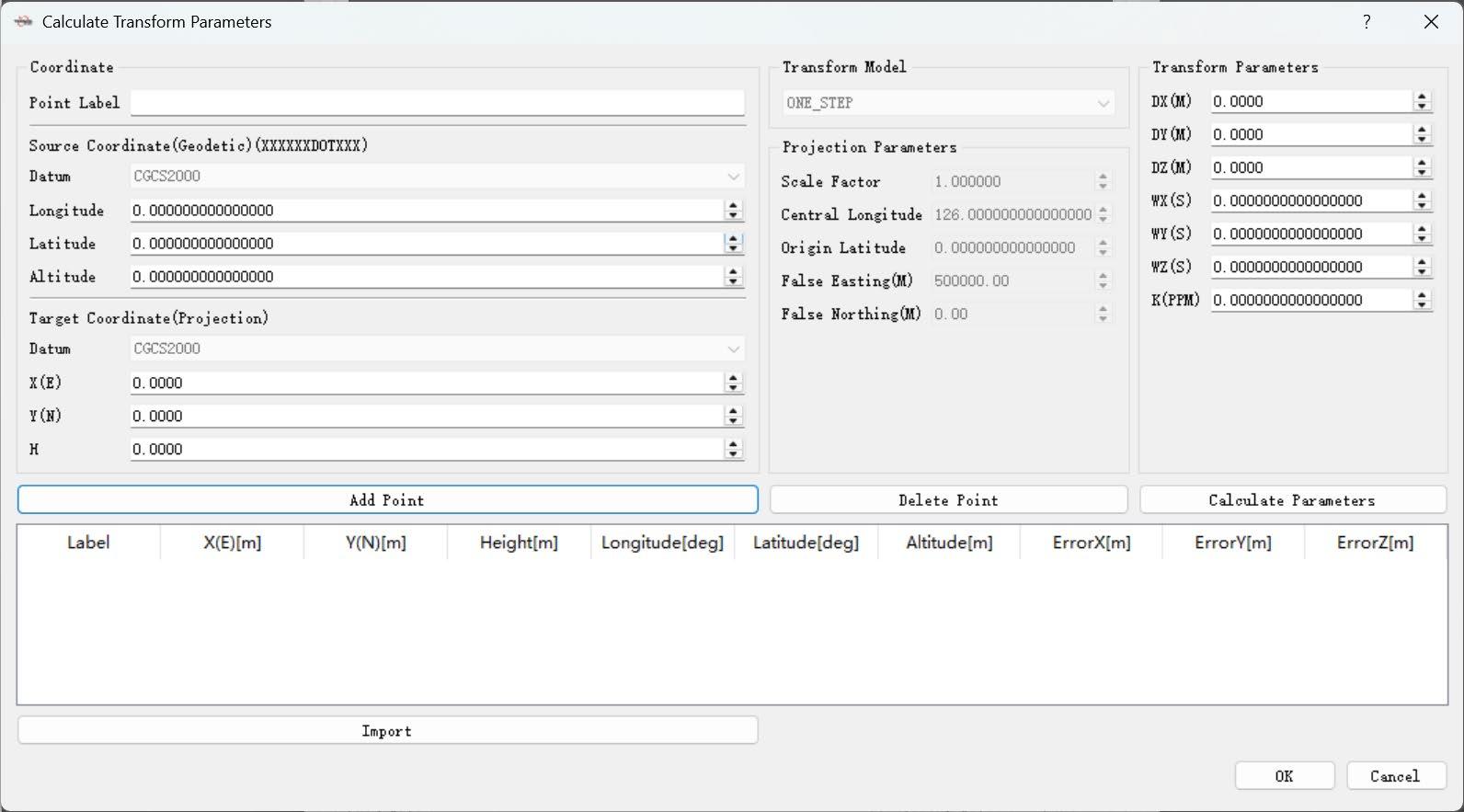The width and height of the screenshot is (1464, 812).
Task: Click the DX(M) value field
Action: (x=1311, y=101)
